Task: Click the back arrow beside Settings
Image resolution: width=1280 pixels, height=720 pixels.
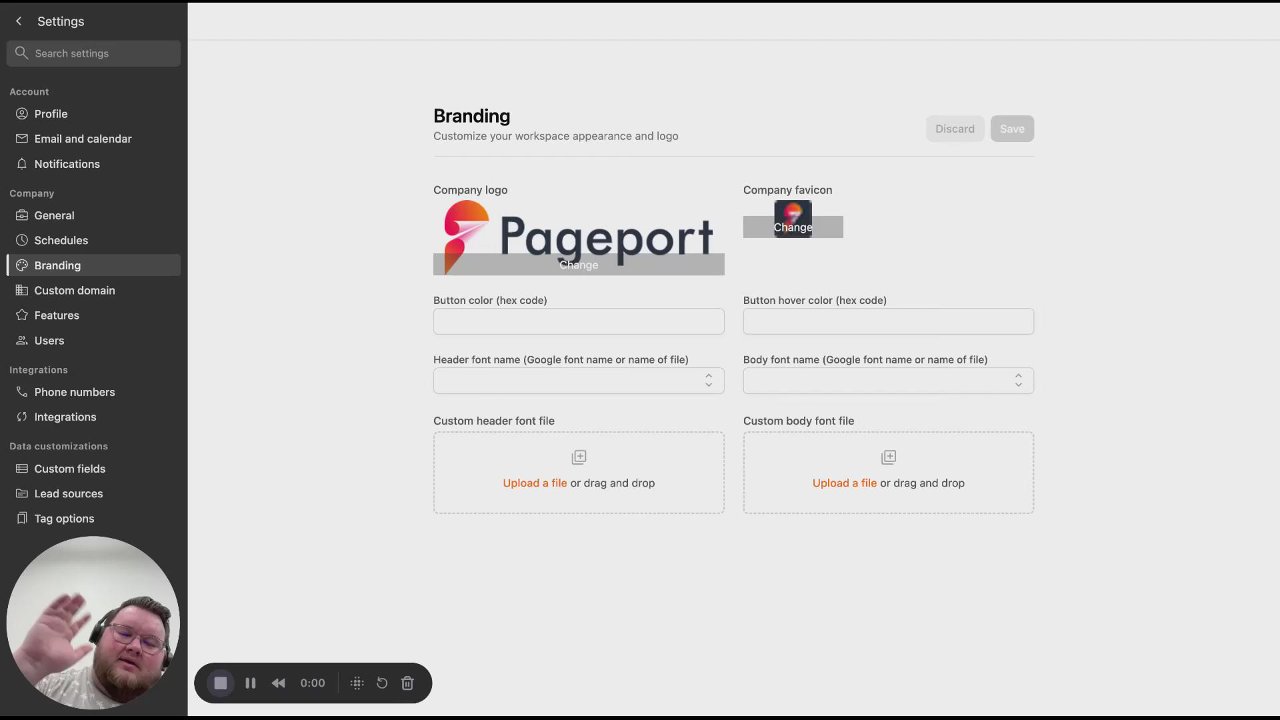Action: point(18,21)
